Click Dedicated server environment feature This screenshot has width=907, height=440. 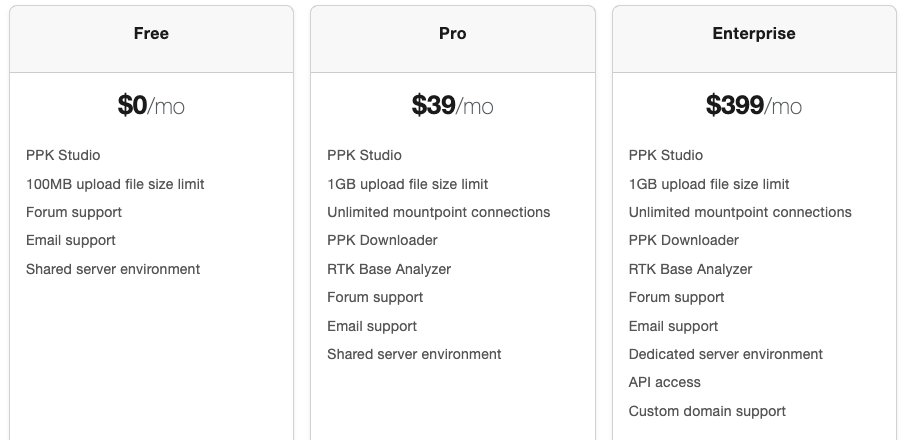point(726,354)
